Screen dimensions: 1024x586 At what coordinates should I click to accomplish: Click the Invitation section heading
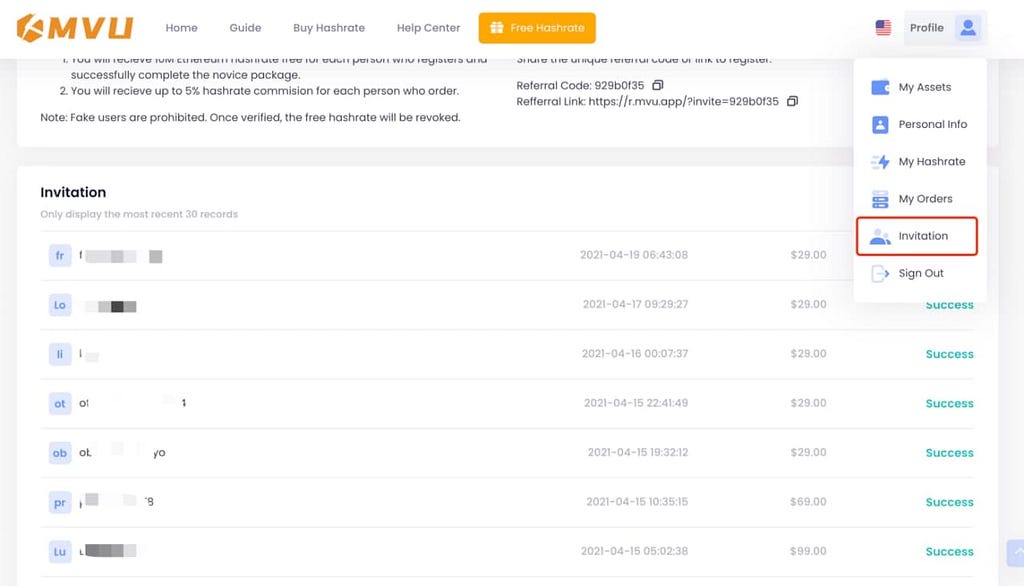73,192
